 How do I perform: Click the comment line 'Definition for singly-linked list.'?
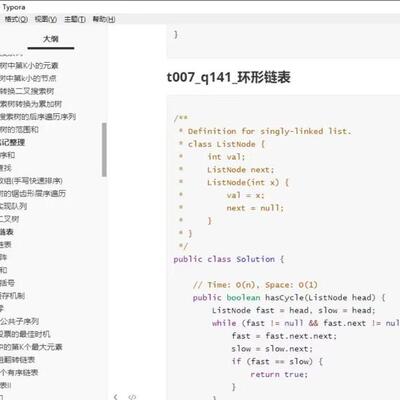coord(269,131)
